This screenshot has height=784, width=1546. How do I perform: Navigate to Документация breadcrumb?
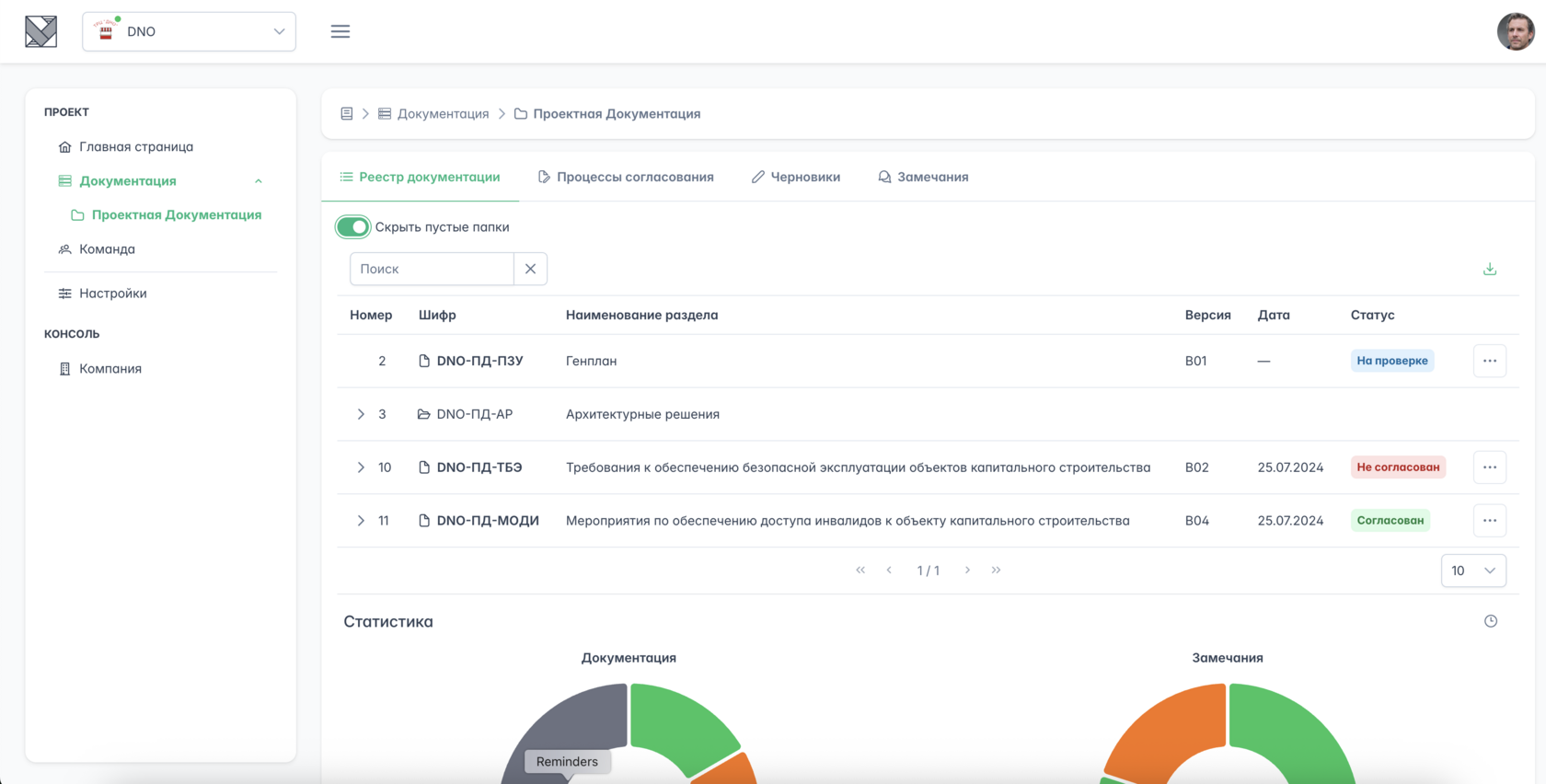444,113
